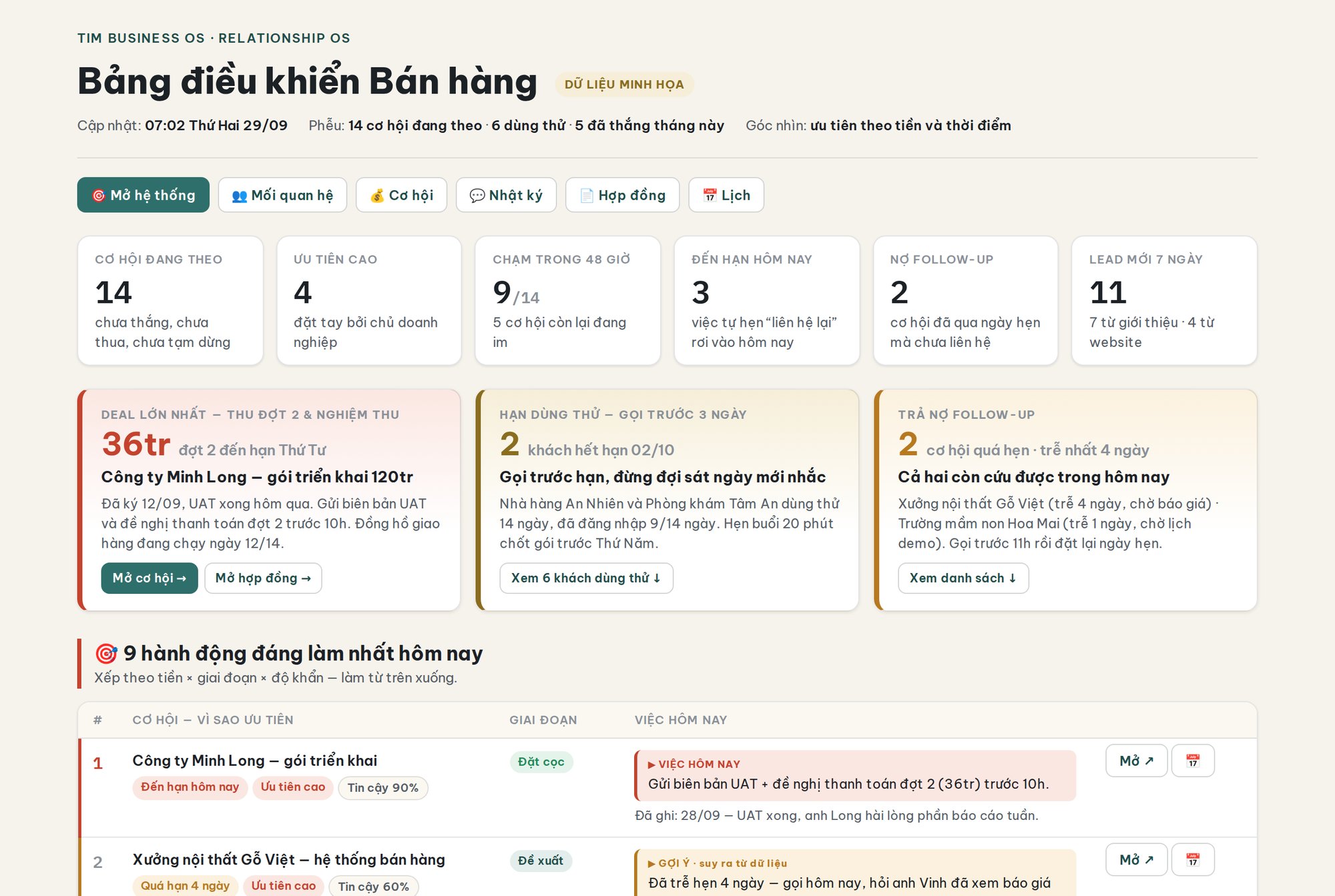Viewport: 1335px width, 896px height.
Task: Click the target icon beside 9 hành động heading
Action: point(105,653)
